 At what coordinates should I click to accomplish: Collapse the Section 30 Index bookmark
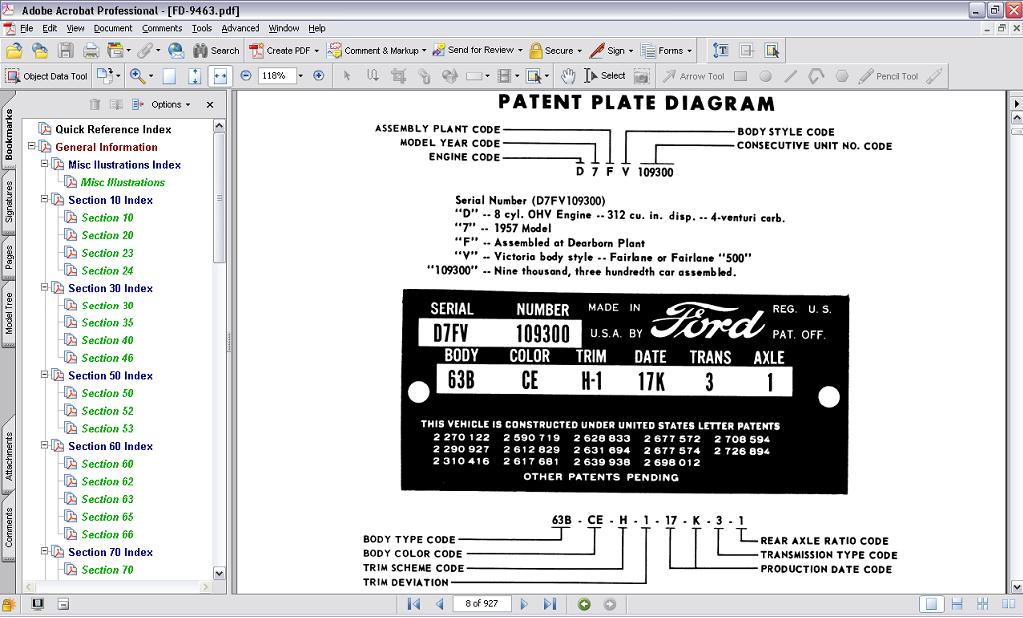coord(44,288)
